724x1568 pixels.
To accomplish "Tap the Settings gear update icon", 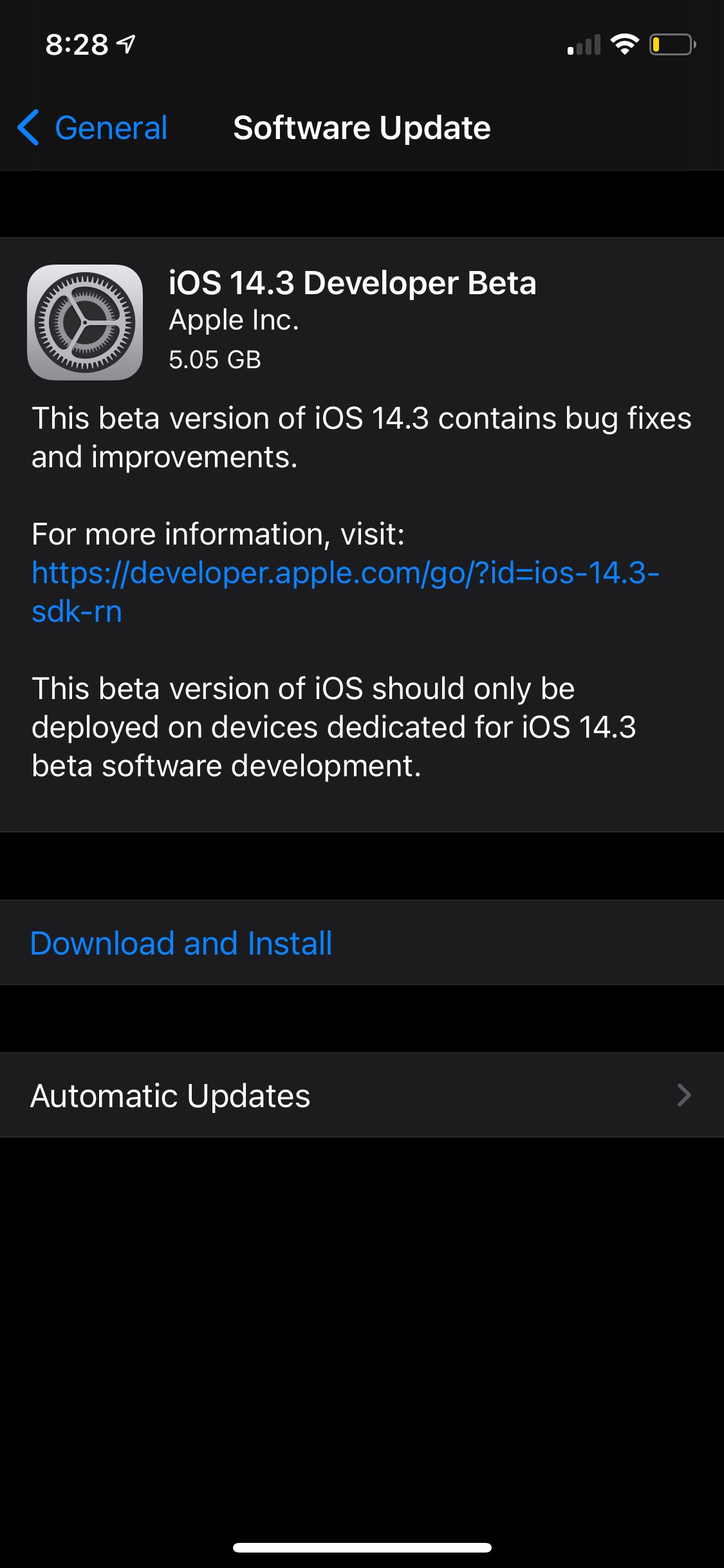I will (x=85, y=322).
